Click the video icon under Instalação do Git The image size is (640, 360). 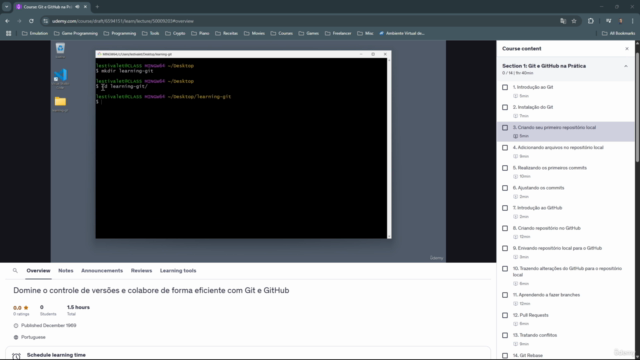pos(516,116)
